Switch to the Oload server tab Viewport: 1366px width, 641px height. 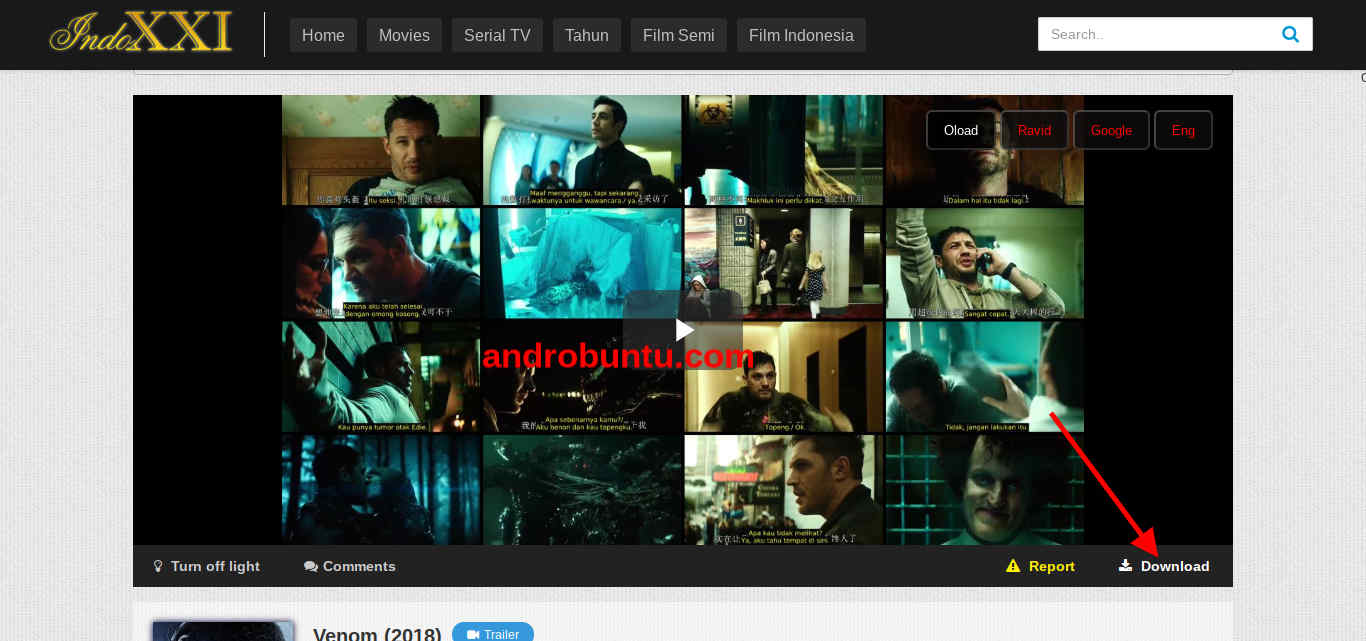pyautogui.click(x=960, y=130)
